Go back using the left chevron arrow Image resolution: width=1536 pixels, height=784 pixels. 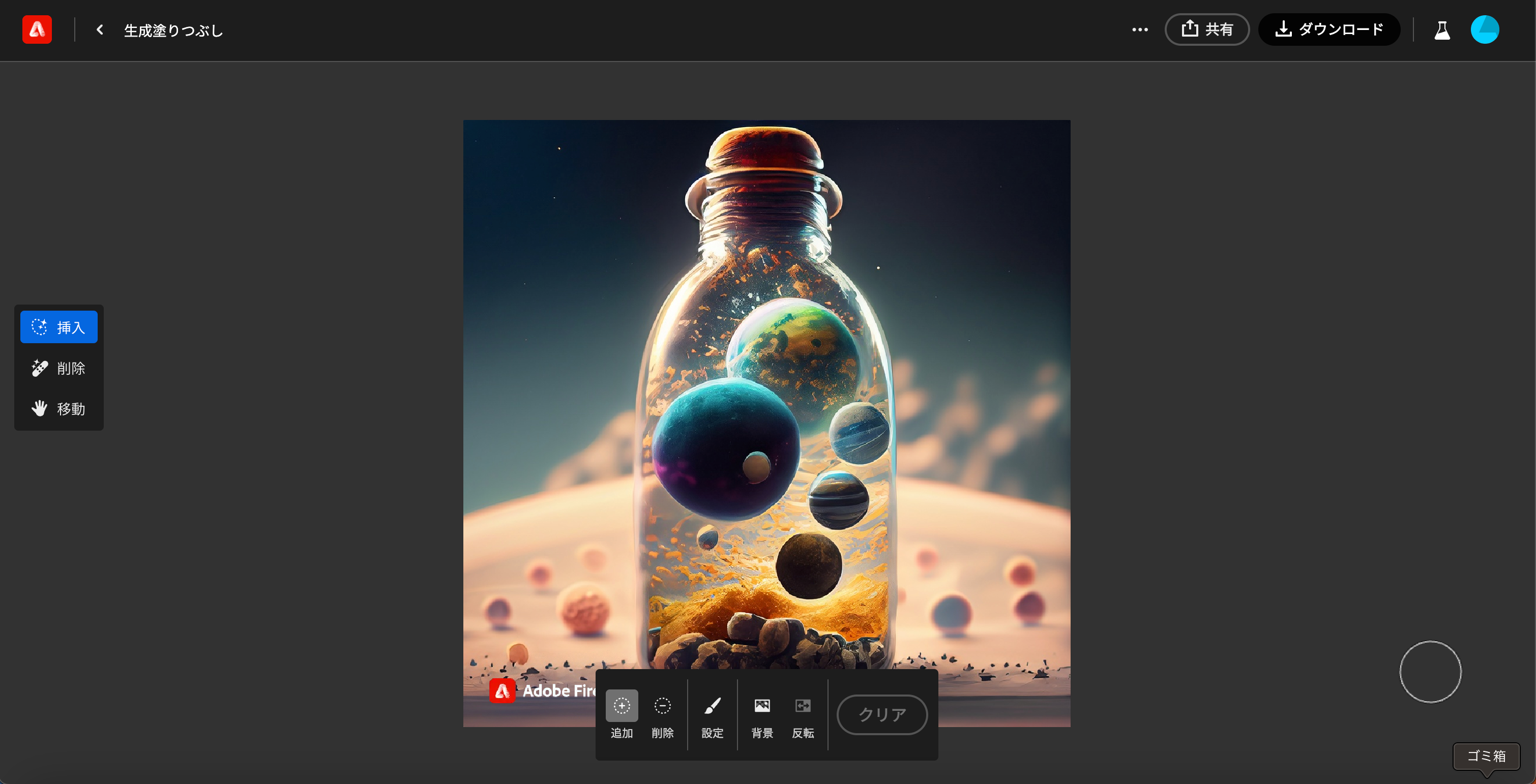pos(100,30)
